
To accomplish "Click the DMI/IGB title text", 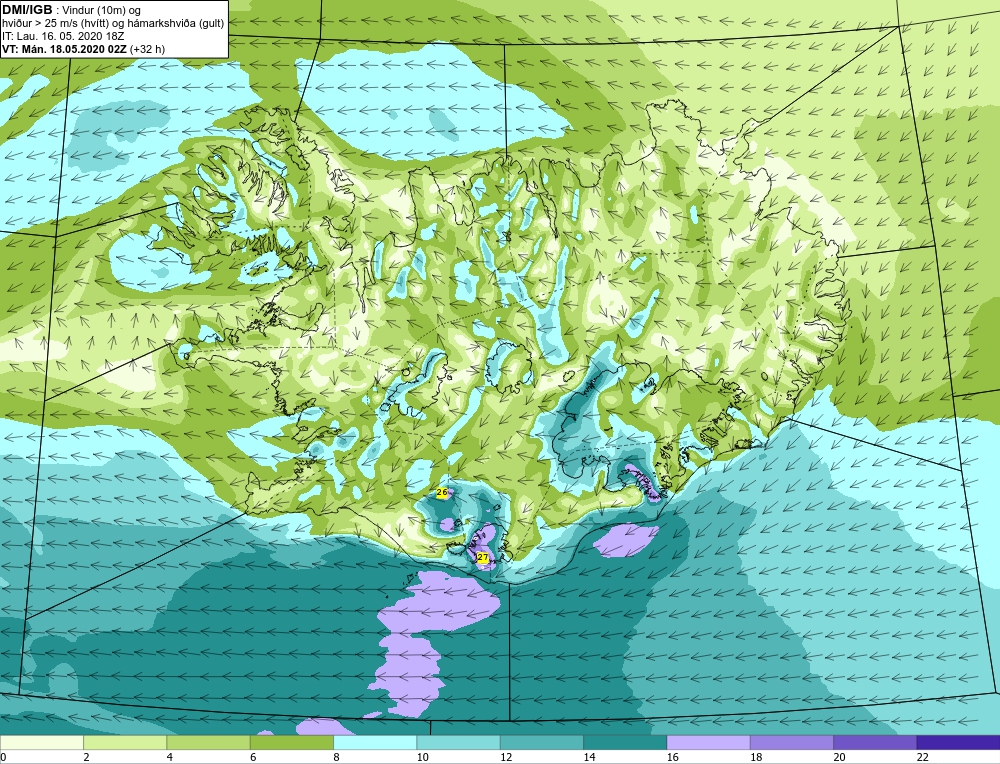I will (27, 10).
